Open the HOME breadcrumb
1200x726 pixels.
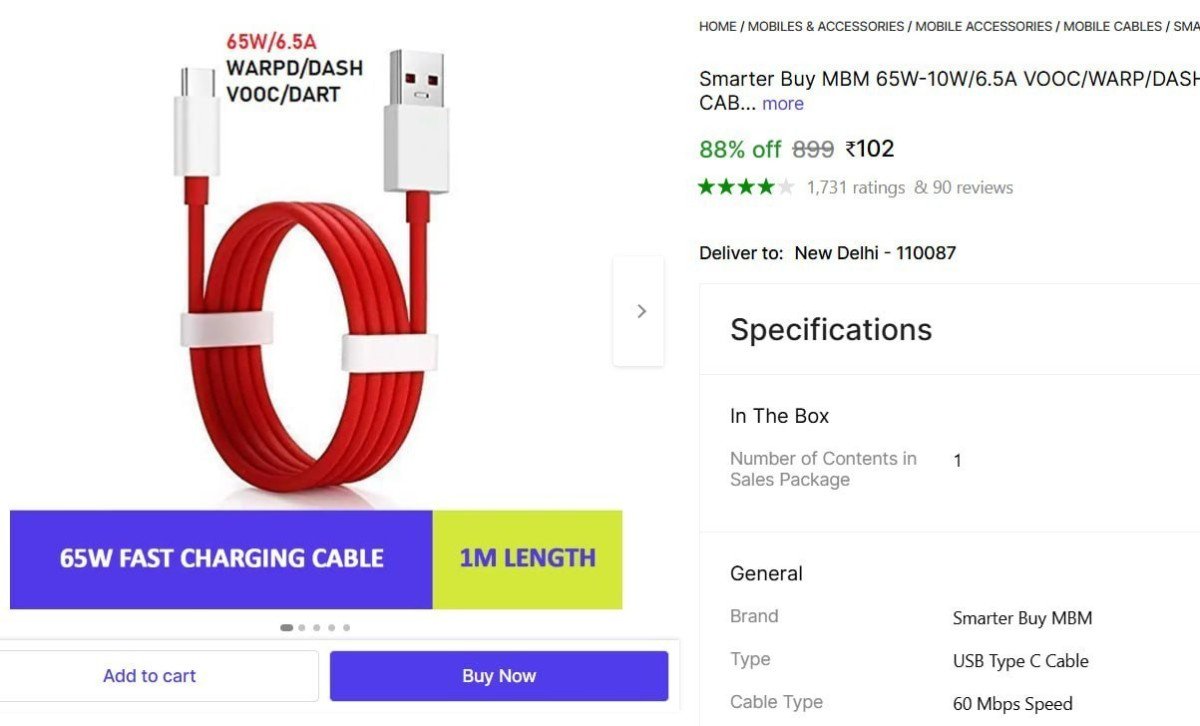point(717,26)
